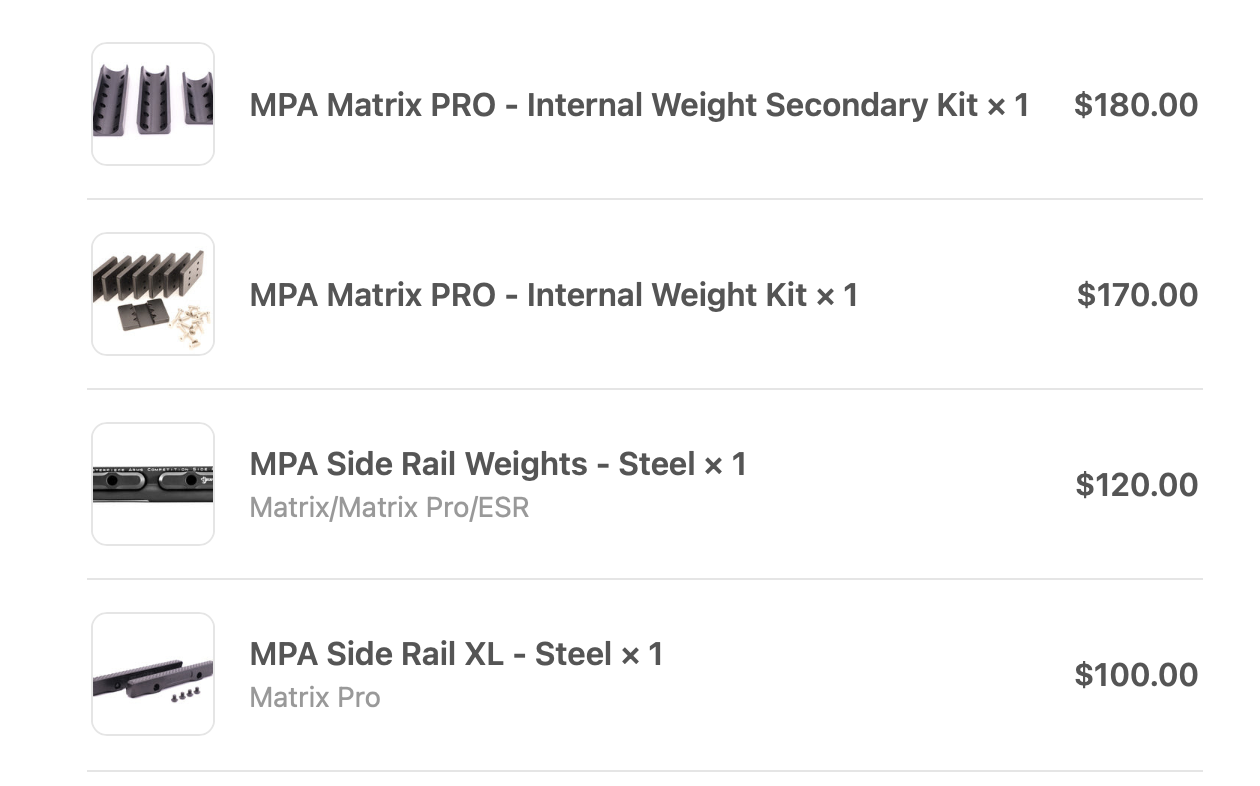Screen dimensions: 1260x786
Task: Click the divider line under the $180.00 row
Action: point(645,199)
